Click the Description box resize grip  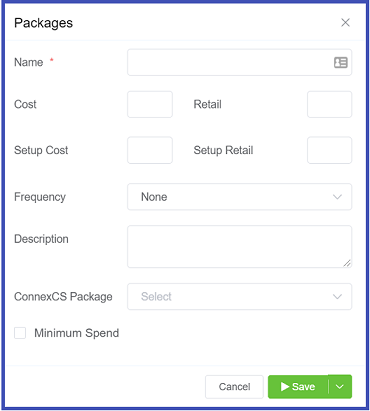coord(347,263)
